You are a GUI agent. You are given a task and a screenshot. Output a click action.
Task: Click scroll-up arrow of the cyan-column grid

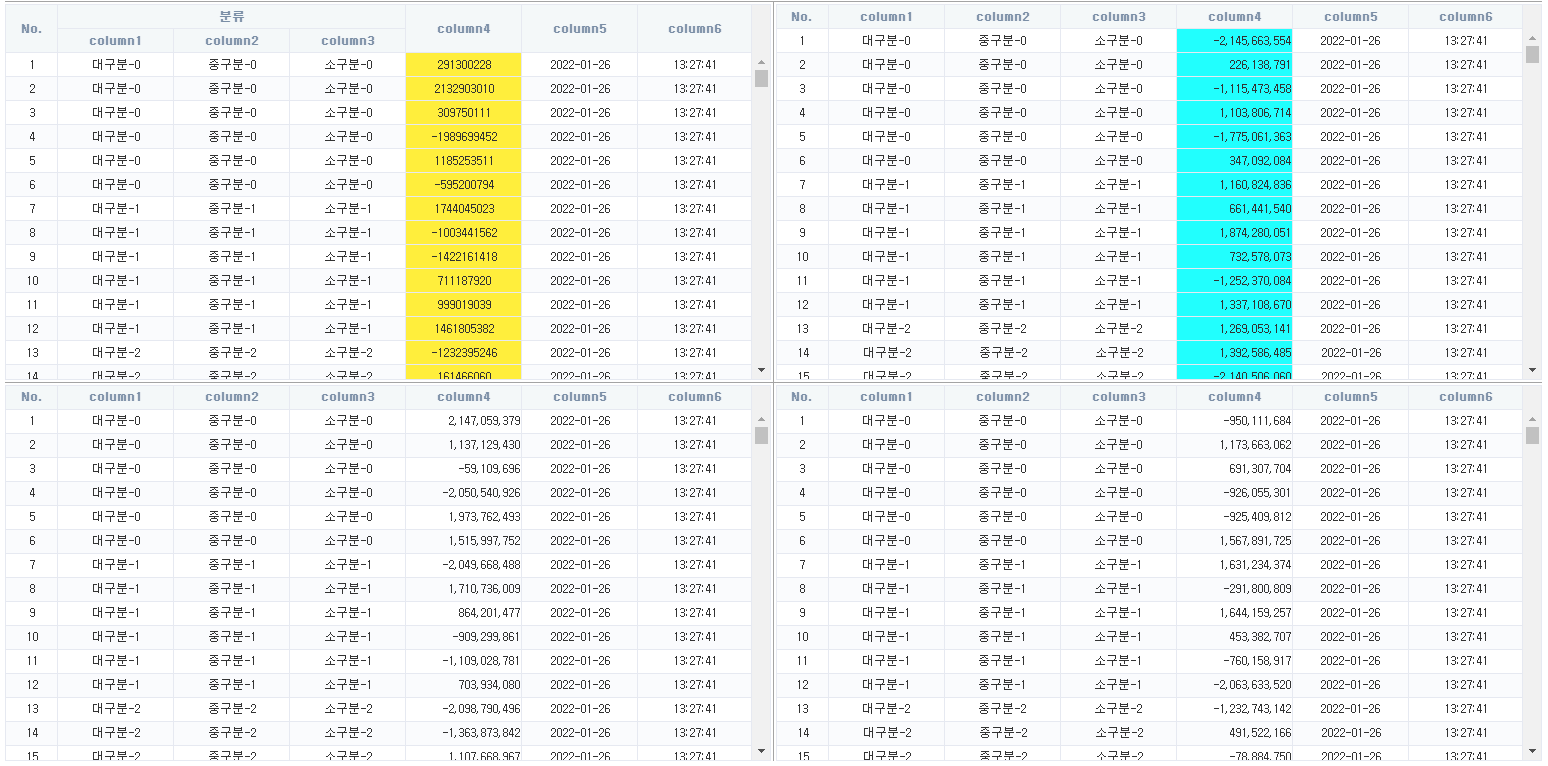1532,38
